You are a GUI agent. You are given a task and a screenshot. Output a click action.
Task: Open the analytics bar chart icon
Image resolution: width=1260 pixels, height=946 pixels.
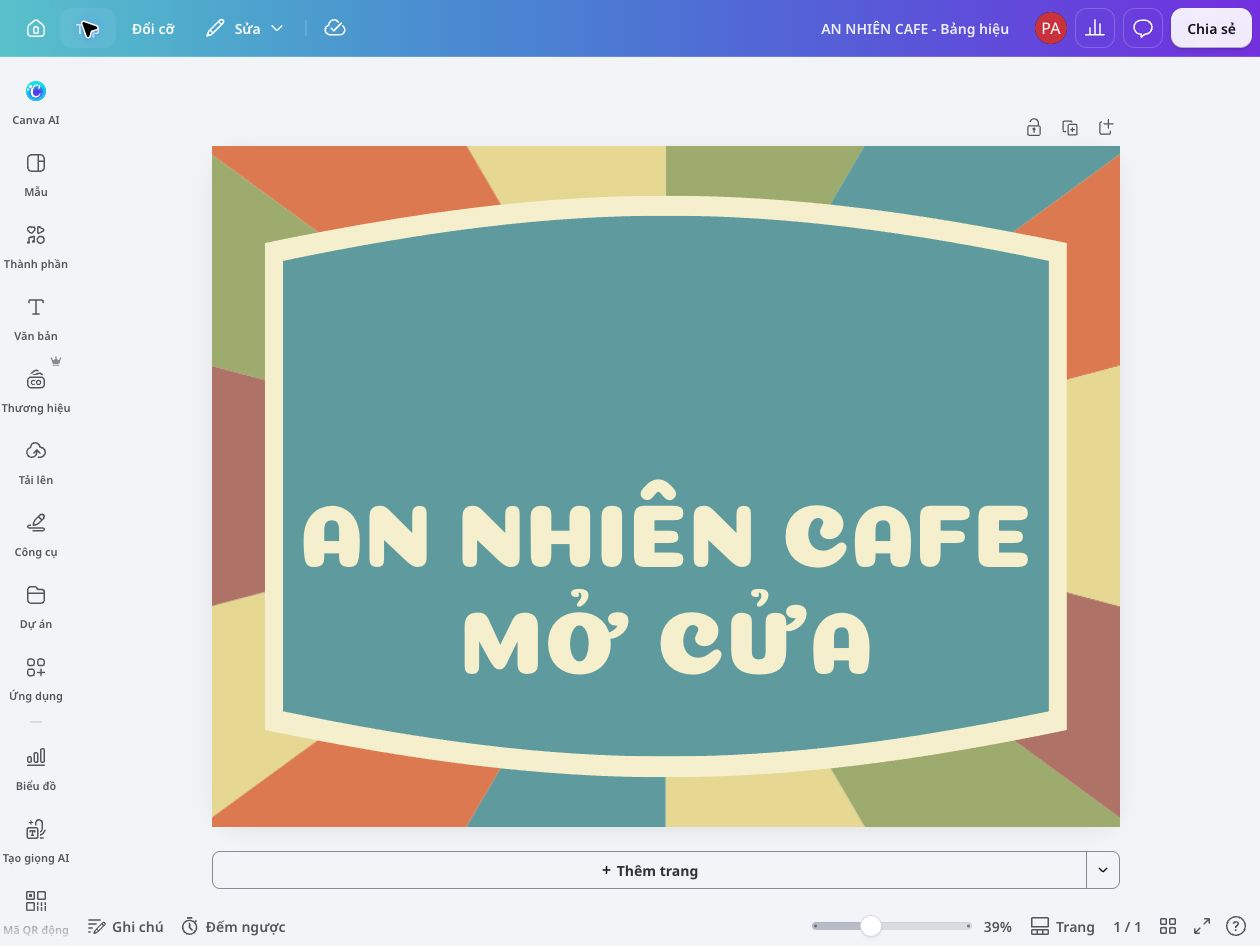(1095, 28)
